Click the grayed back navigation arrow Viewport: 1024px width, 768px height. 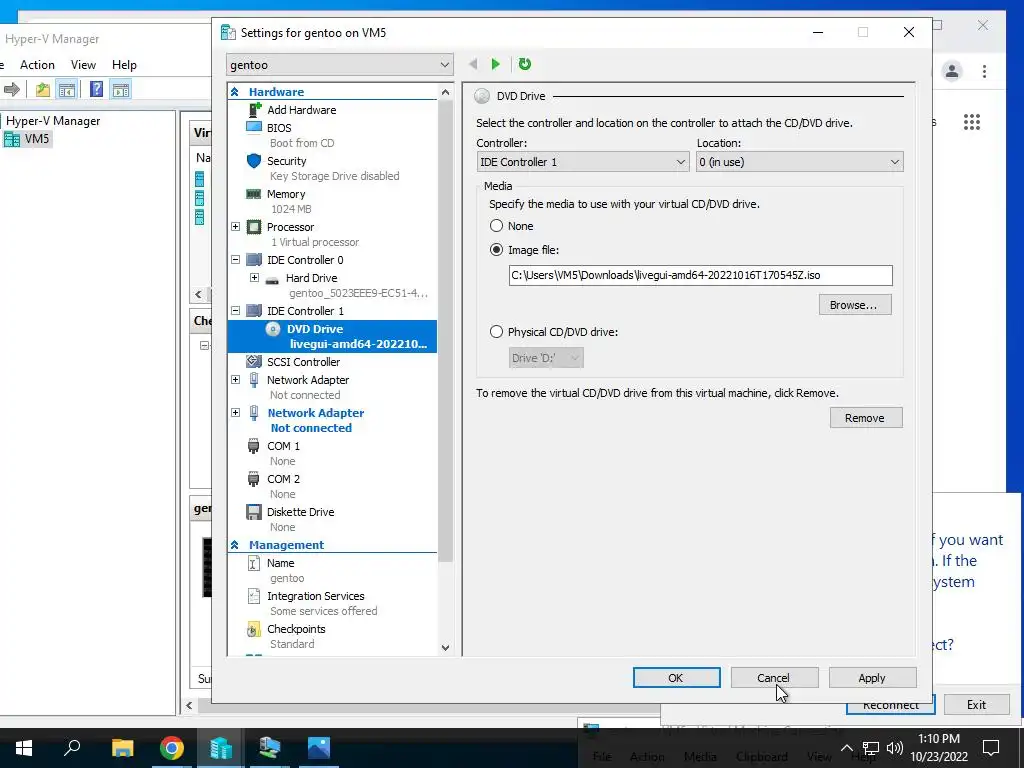pos(473,64)
